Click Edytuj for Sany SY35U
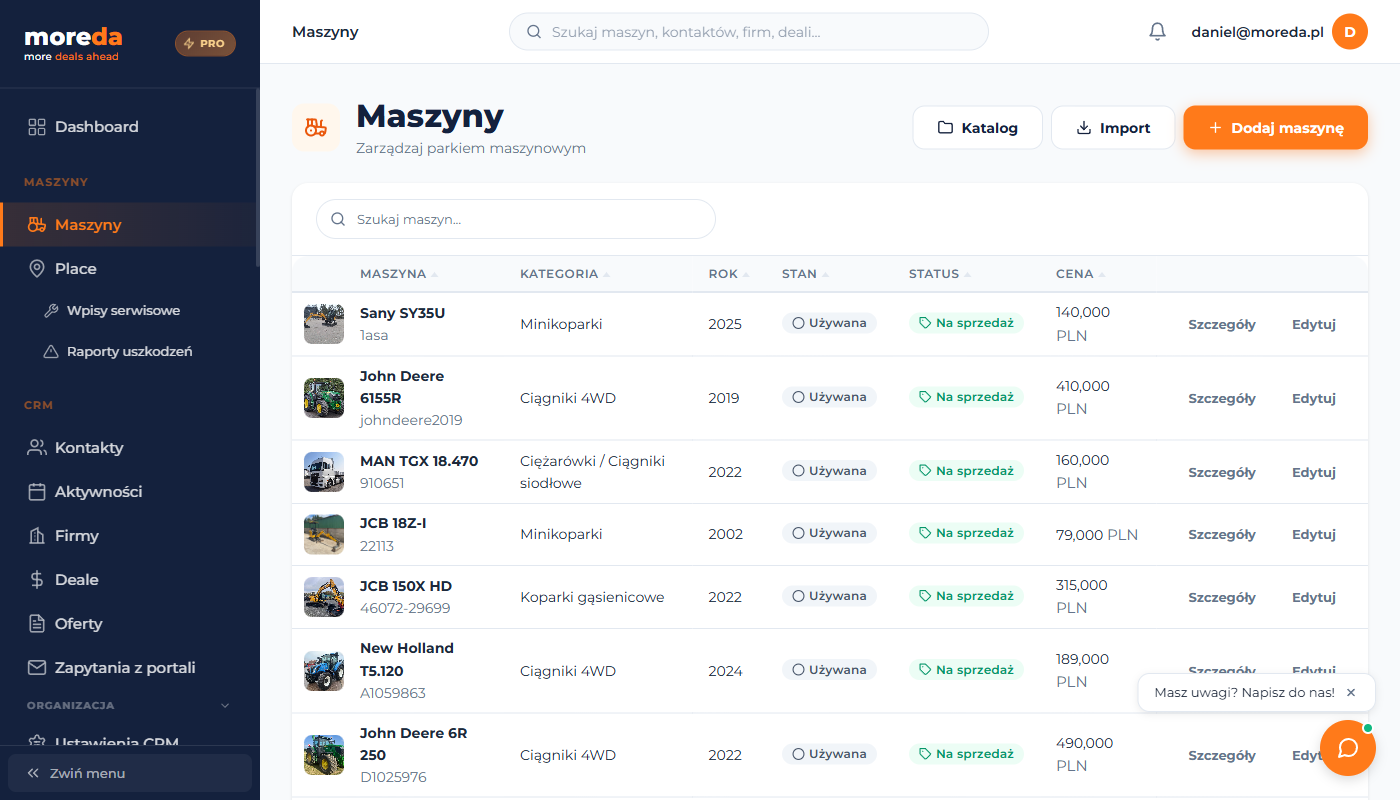The height and width of the screenshot is (800, 1400). click(1314, 324)
